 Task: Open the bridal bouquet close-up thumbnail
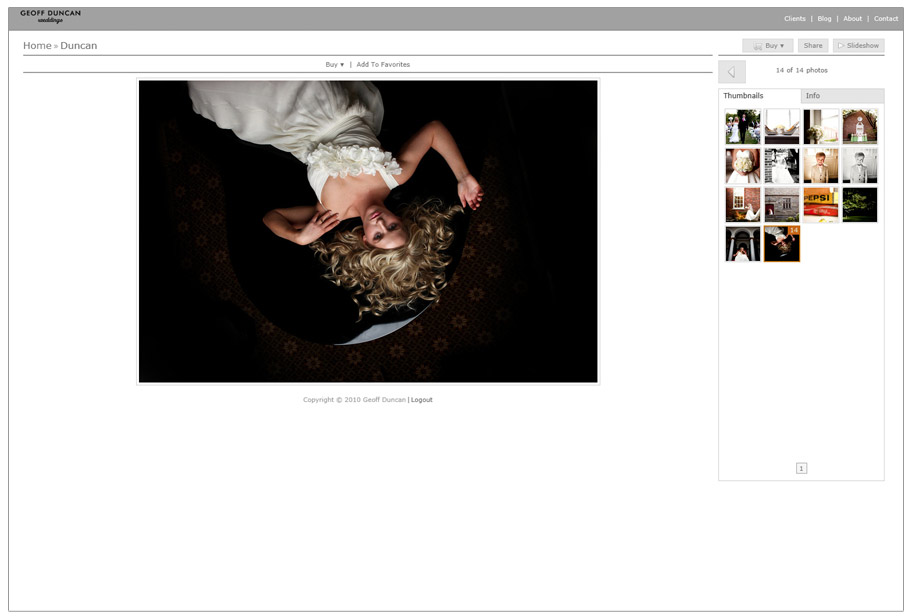tap(742, 165)
